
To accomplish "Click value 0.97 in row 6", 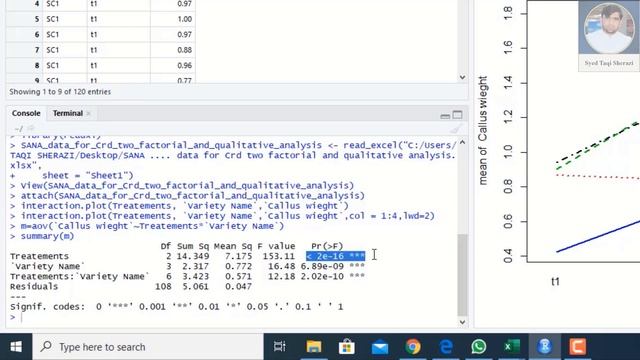I will 184,35.
